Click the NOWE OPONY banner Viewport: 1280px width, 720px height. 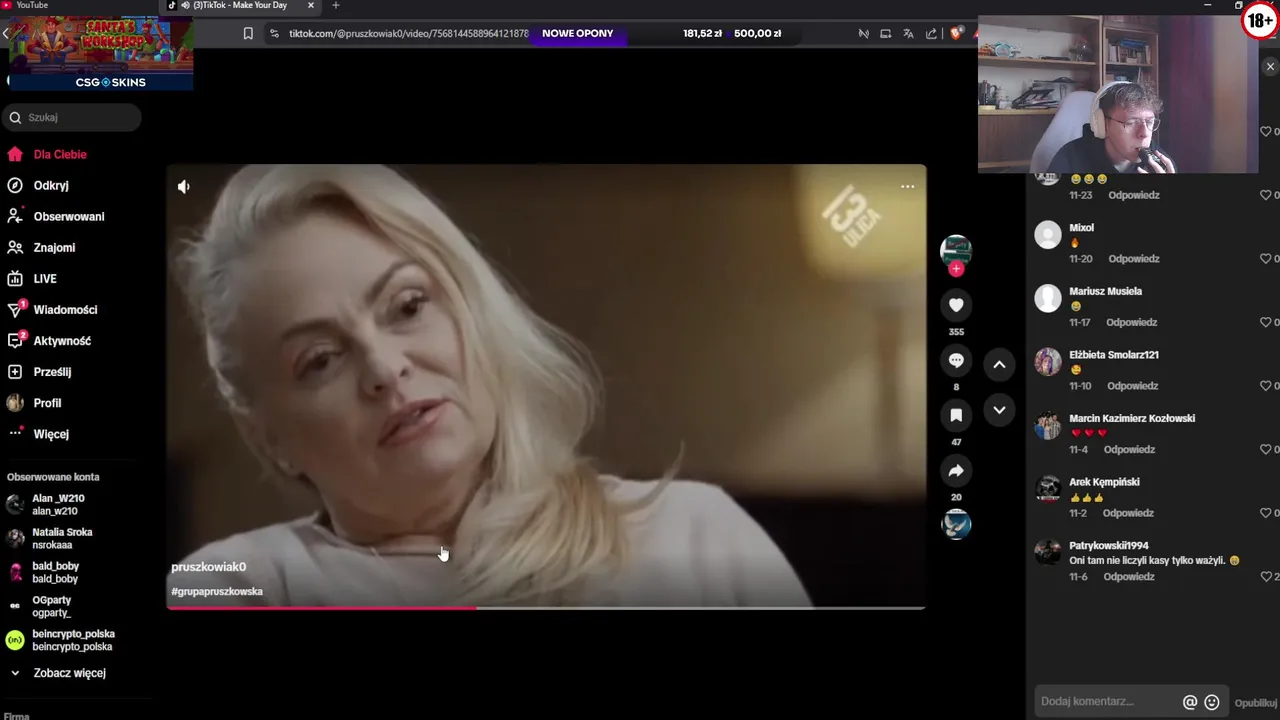pos(577,33)
